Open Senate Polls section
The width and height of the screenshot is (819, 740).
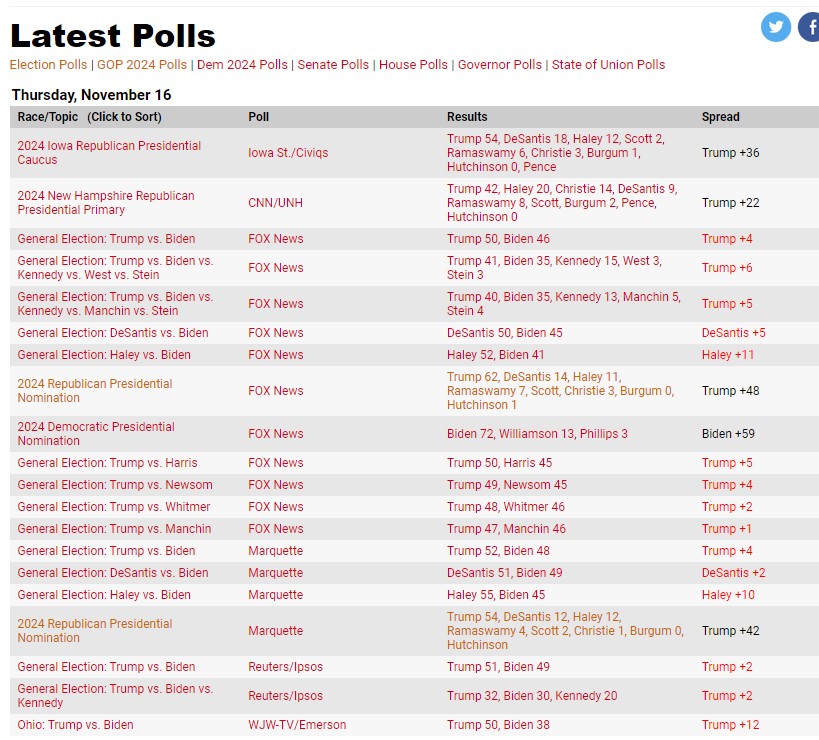coord(333,65)
